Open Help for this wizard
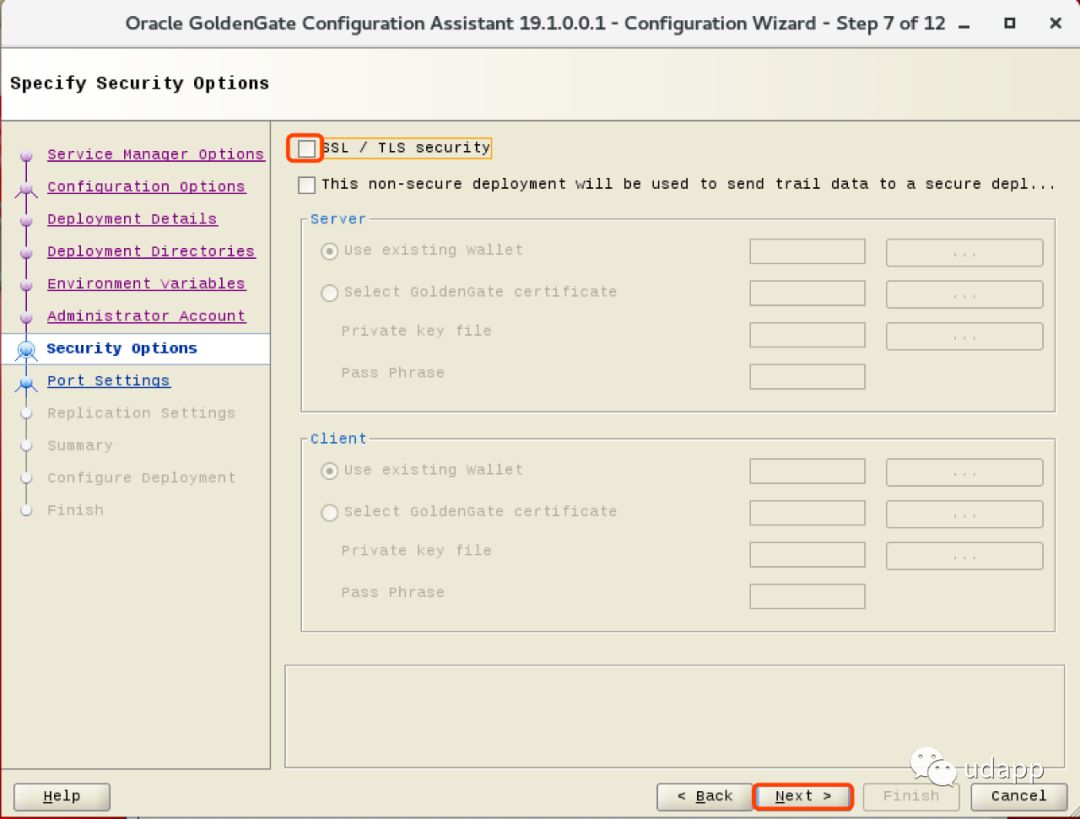Screen dimensions: 1080x819 coord(61,796)
